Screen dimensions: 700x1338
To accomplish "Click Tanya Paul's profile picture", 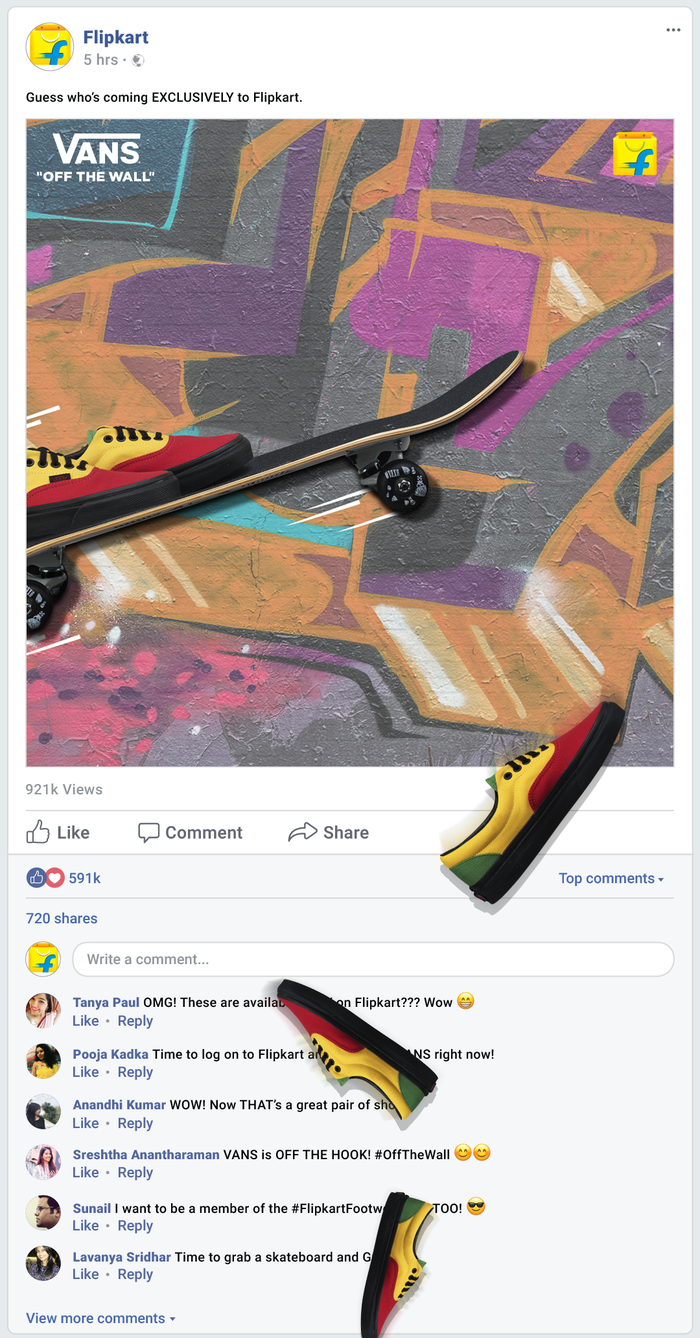I will click(44, 1010).
